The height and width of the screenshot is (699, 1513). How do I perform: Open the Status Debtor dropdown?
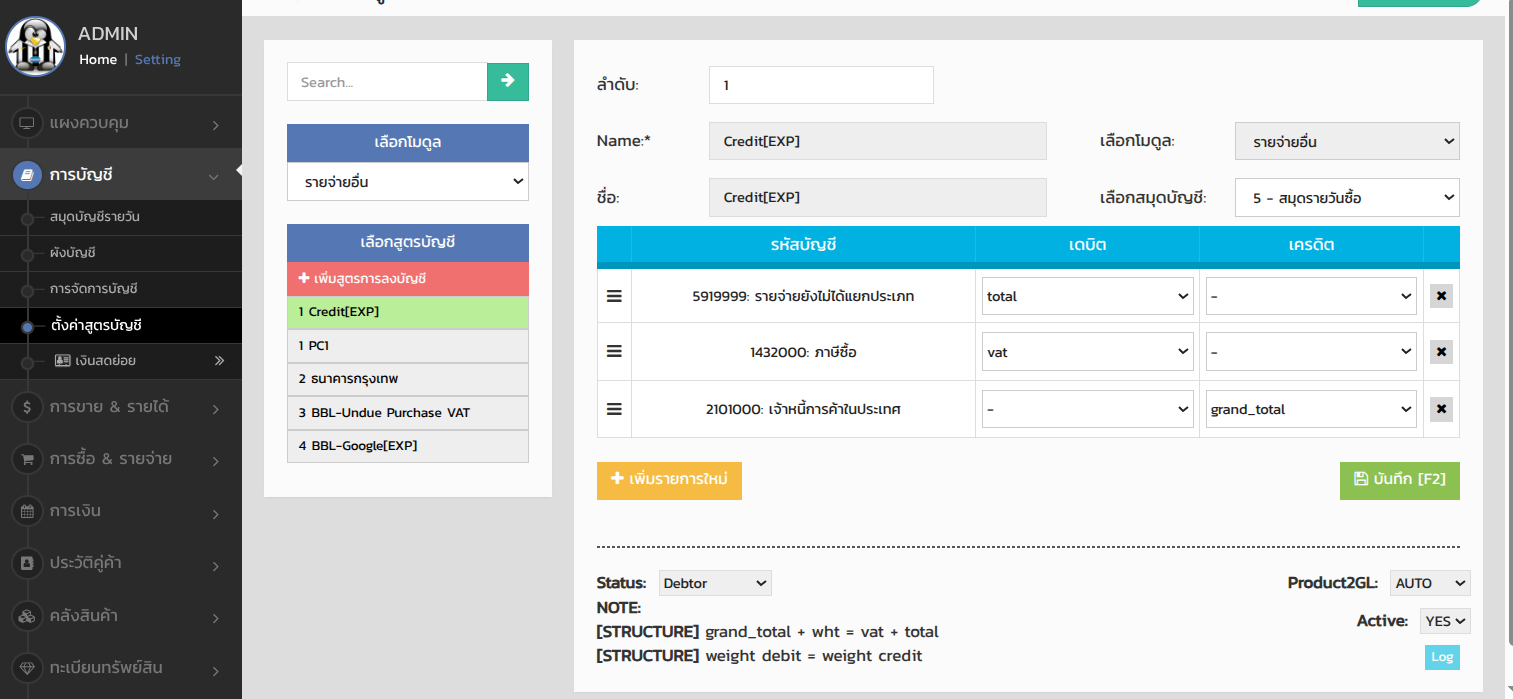(714, 583)
